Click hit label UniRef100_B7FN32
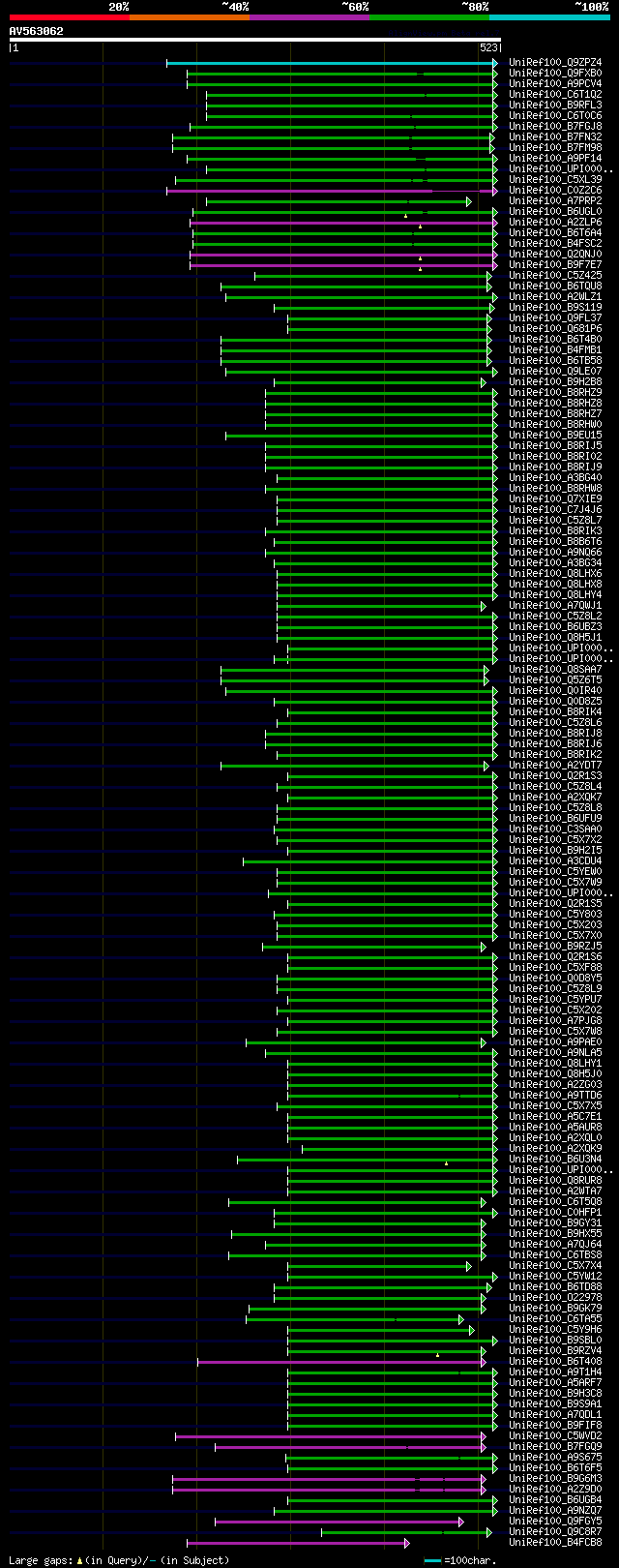This screenshot has width=619, height=1568. 555,137
